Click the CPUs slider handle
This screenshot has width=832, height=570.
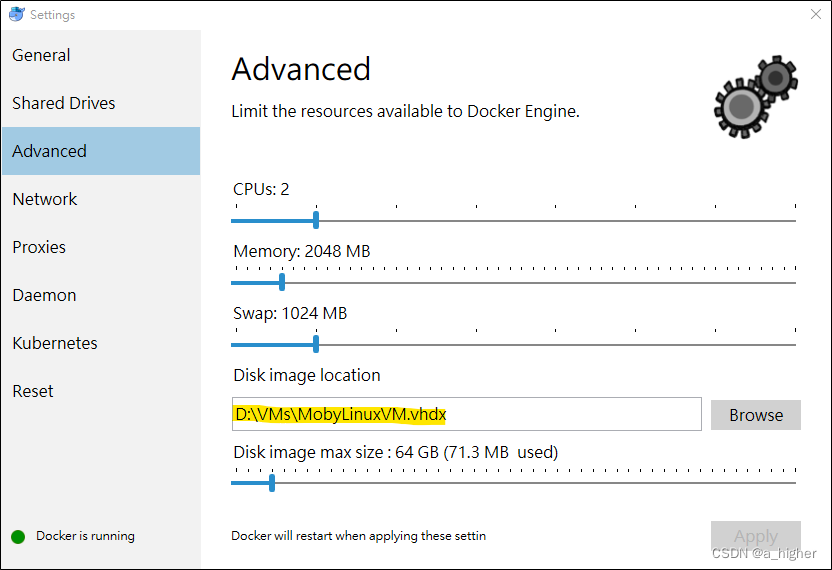pyautogui.click(x=316, y=220)
